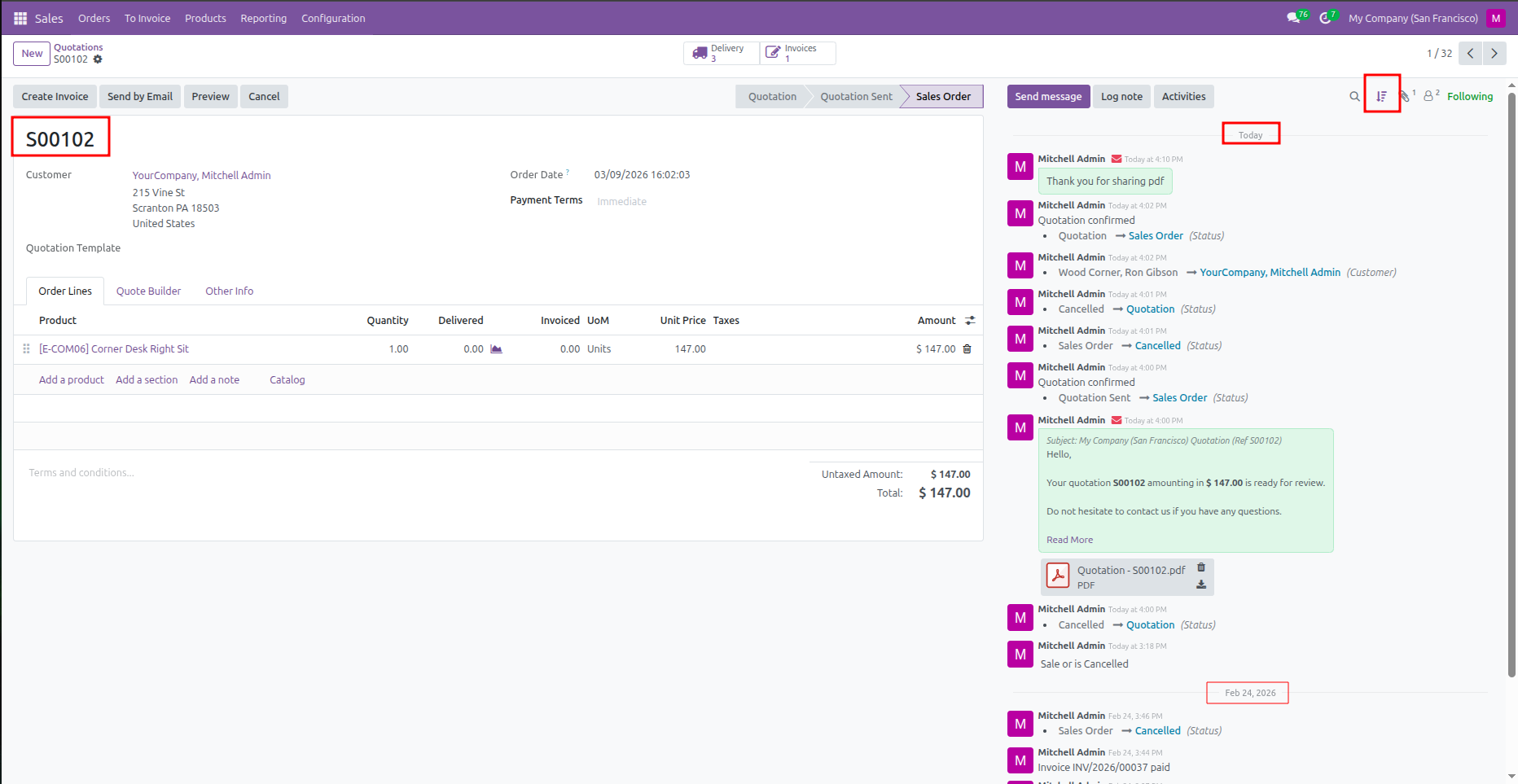This screenshot has width=1518, height=784.
Task: Delete the Corner Desk order line via trash icon
Action: pos(967,349)
